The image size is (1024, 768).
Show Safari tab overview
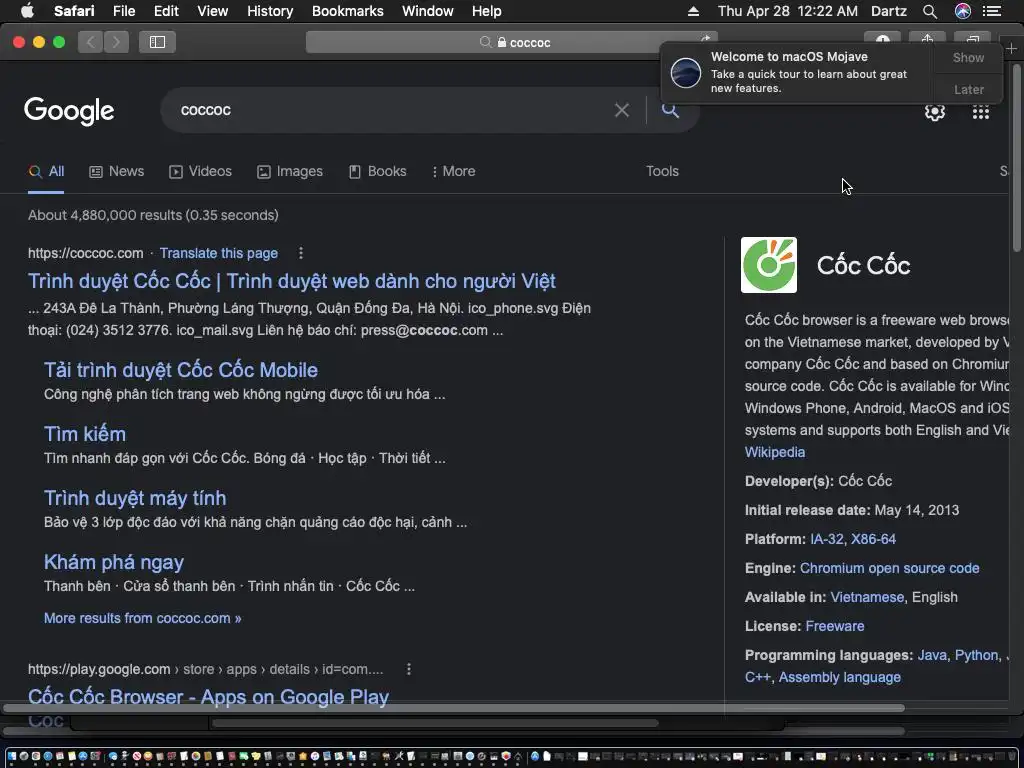coord(972,39)
